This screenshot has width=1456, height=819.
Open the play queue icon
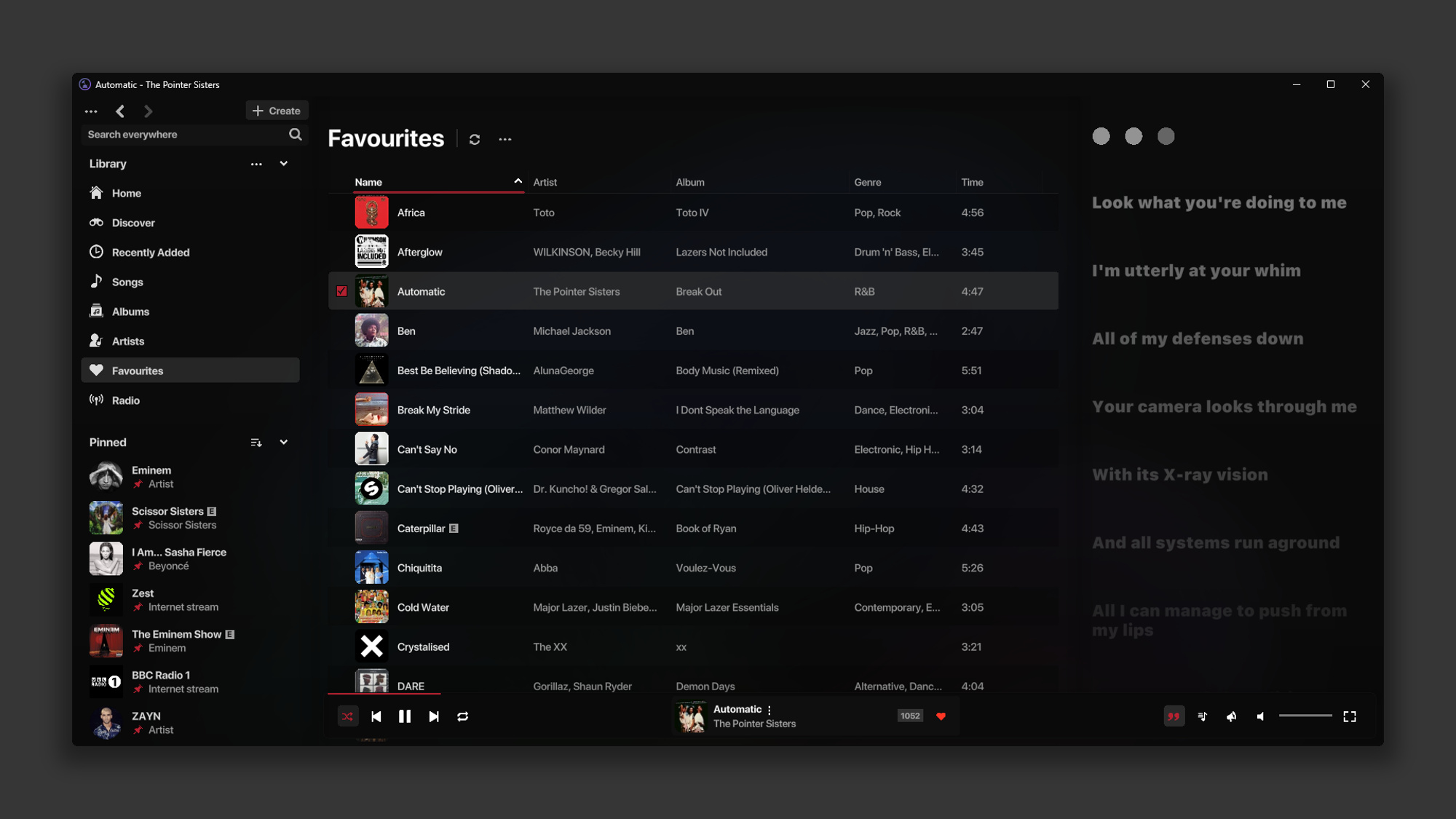pos(1203,716)
